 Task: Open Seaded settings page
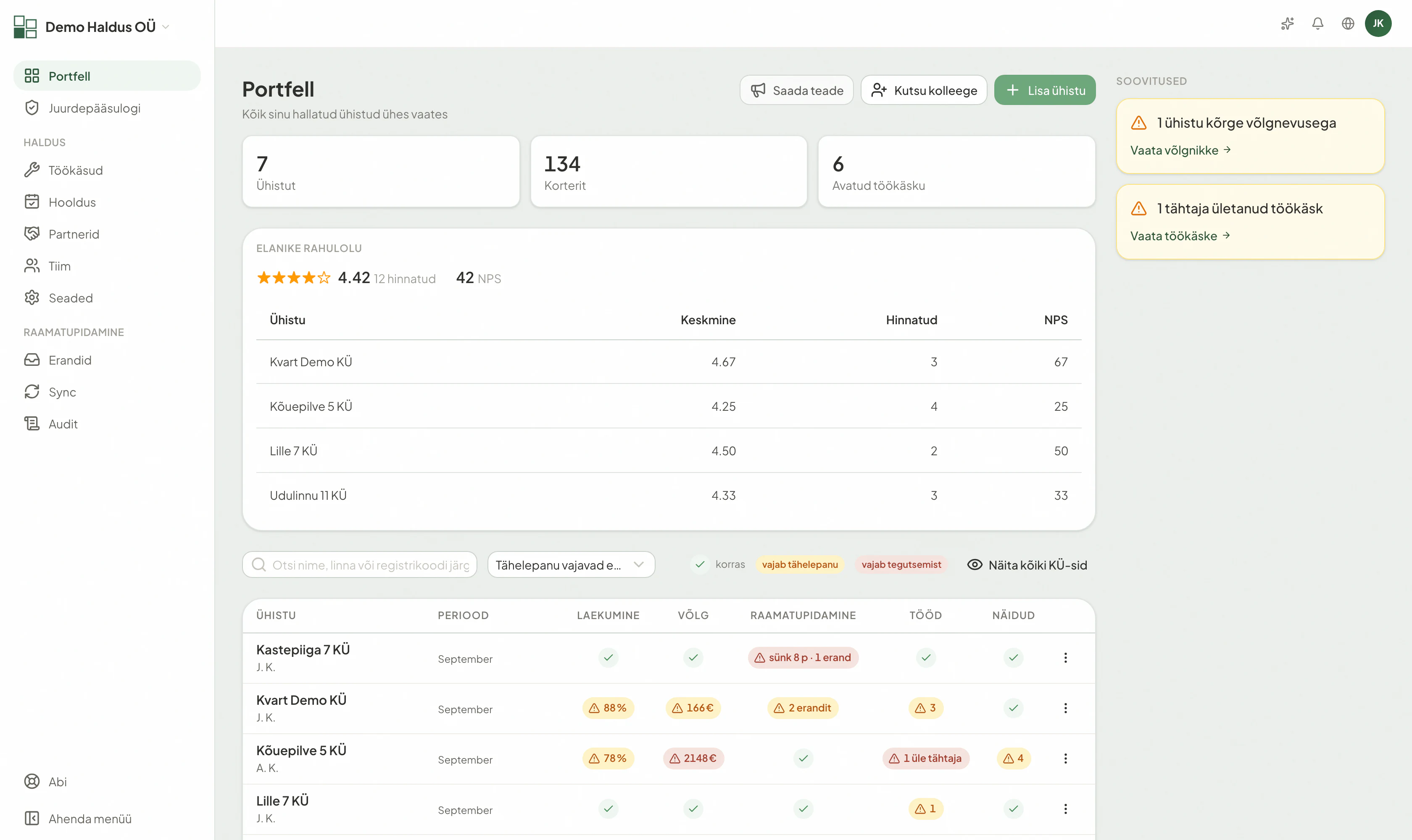(x=107, y=298)
